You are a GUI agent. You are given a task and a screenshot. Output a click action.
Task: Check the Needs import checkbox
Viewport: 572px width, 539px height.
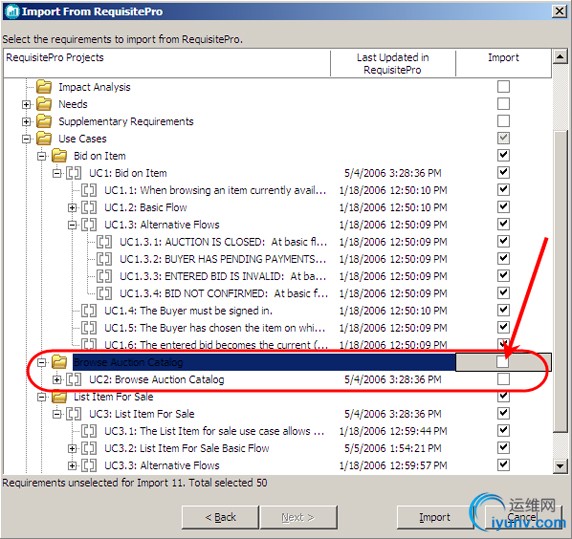503,104
